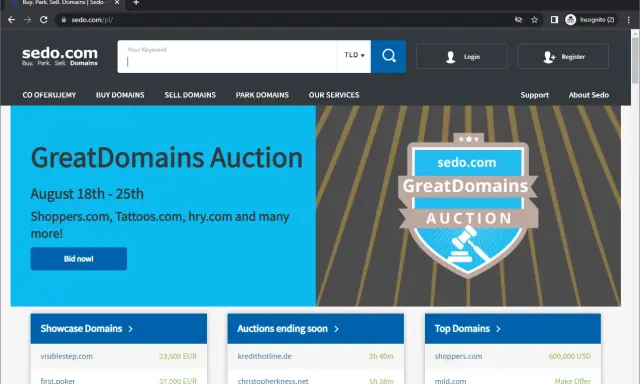Open the BUY DOMAINS menu

(x=120, y=95)
